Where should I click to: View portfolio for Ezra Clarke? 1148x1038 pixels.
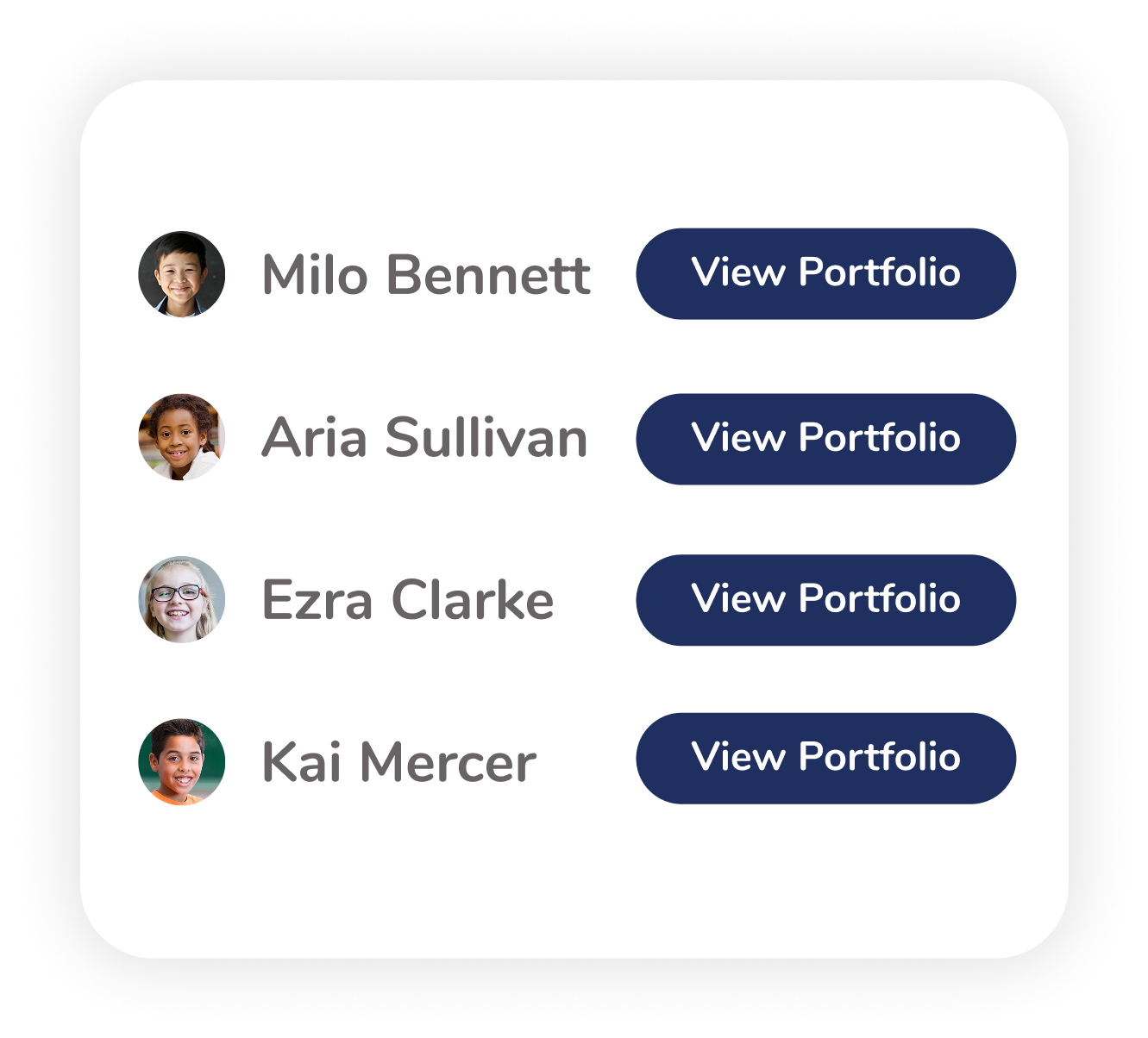[x=825, y=600]
